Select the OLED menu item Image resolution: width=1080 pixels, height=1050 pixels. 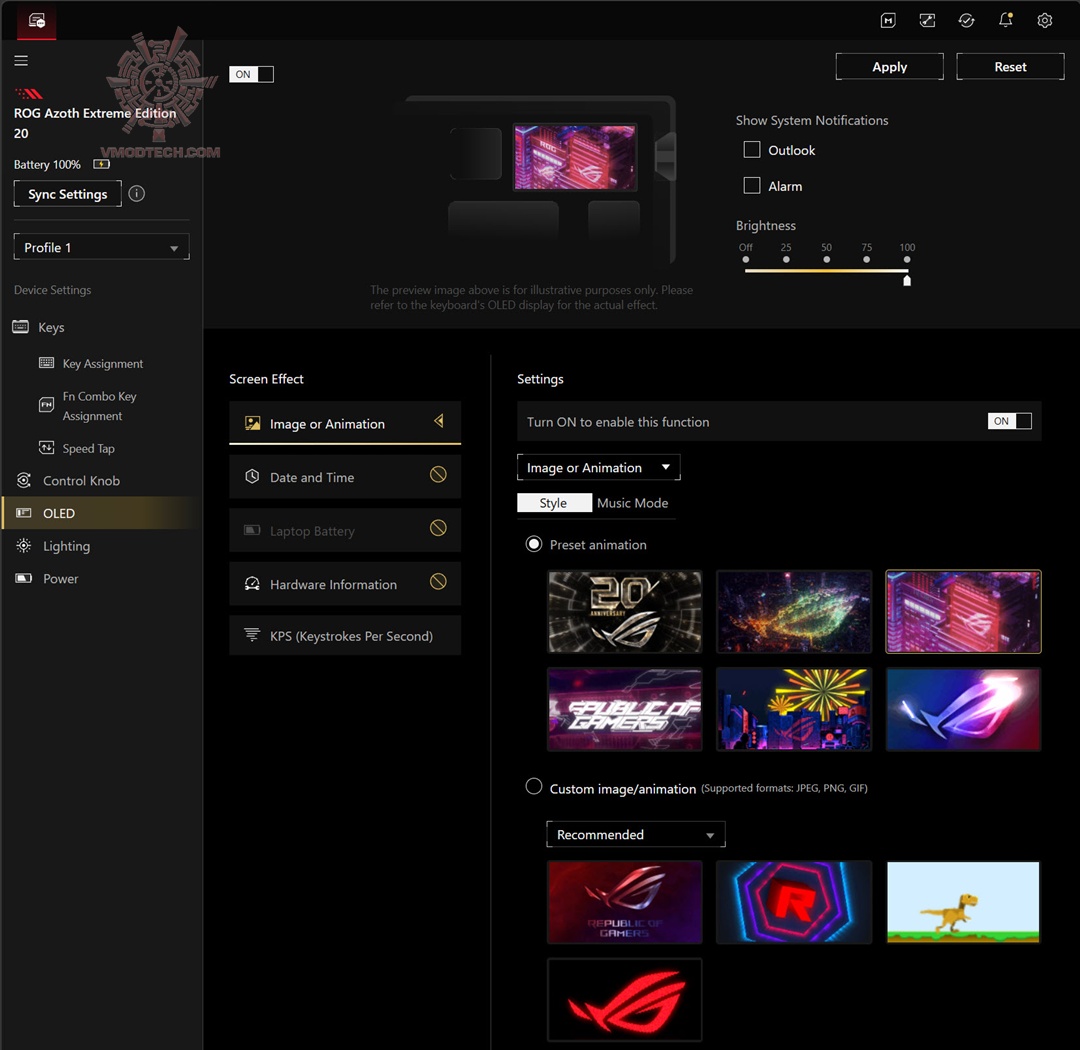click(101, 513)
